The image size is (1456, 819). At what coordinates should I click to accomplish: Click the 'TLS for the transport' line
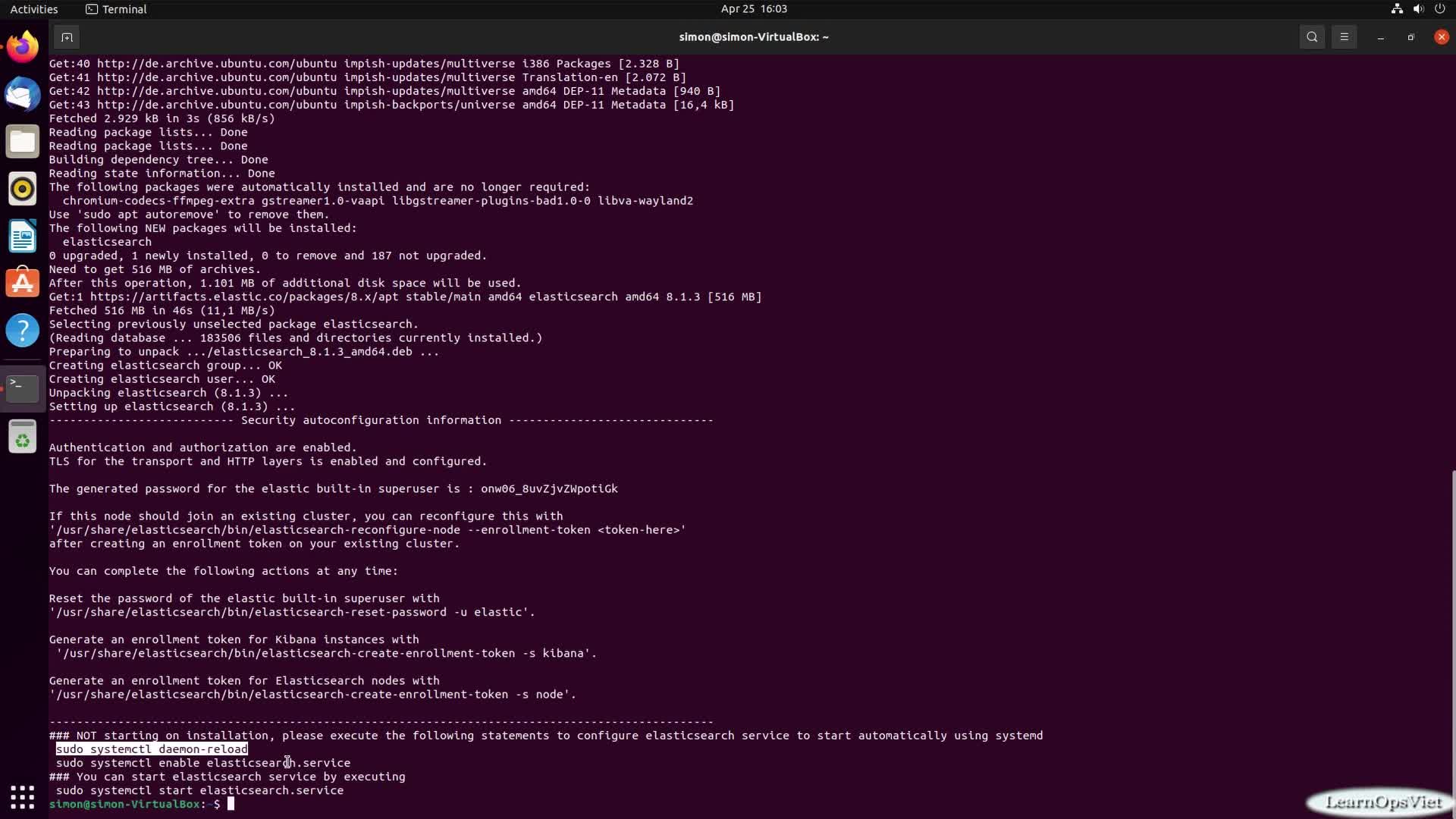[268, 461]
